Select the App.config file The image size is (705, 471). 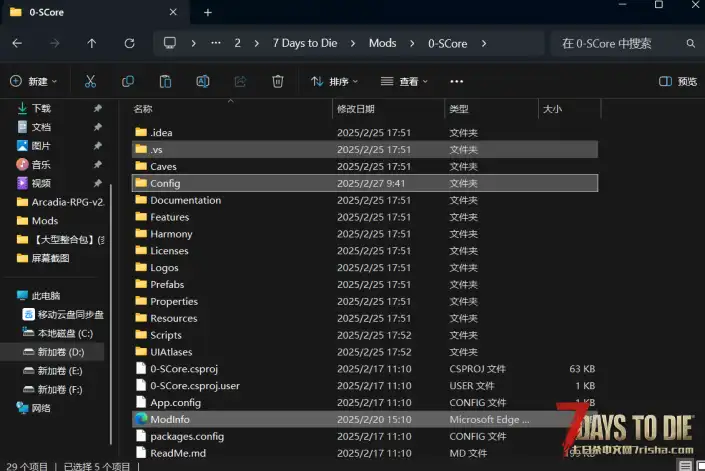[x=365, y=403]
